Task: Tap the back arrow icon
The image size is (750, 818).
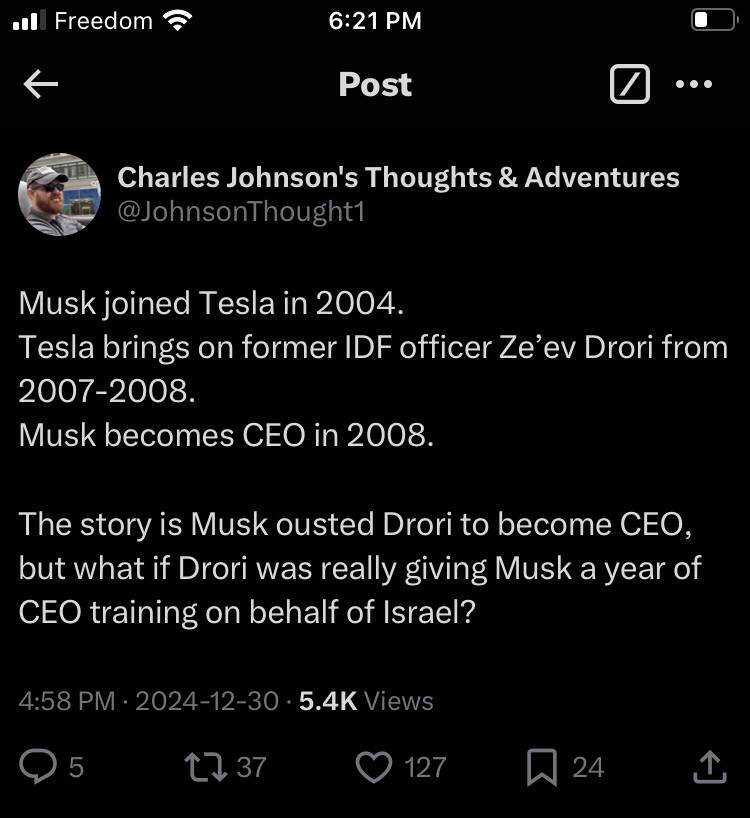Action: pyautogui.click(x=41, y=85)
